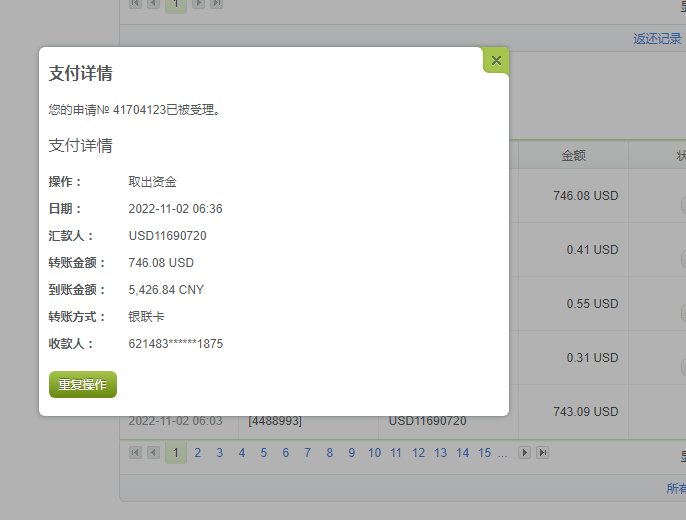Select page 1 in bottom pager
This screenshot has width=686, height=520.
[x=176, y=453]
